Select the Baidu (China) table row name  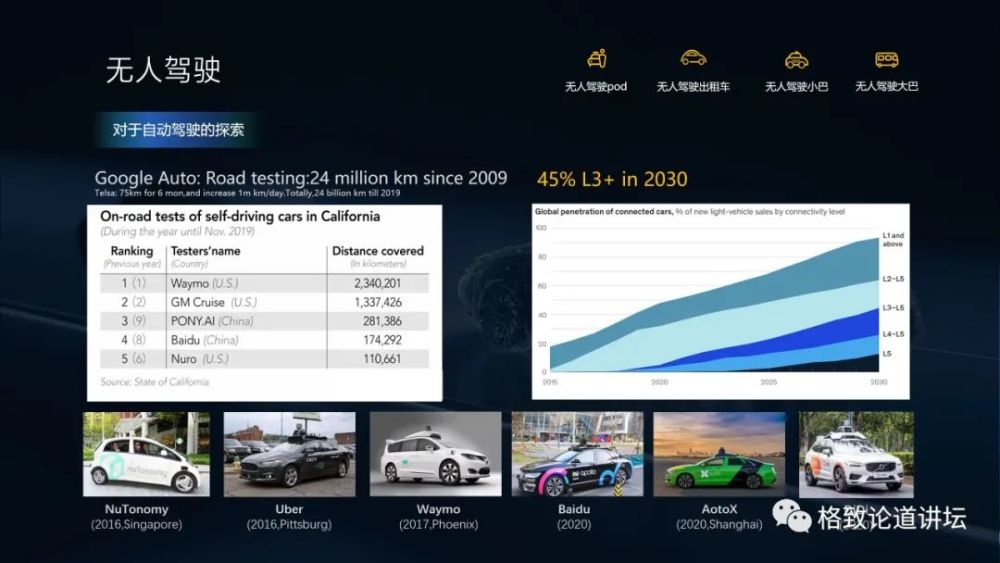204,340
